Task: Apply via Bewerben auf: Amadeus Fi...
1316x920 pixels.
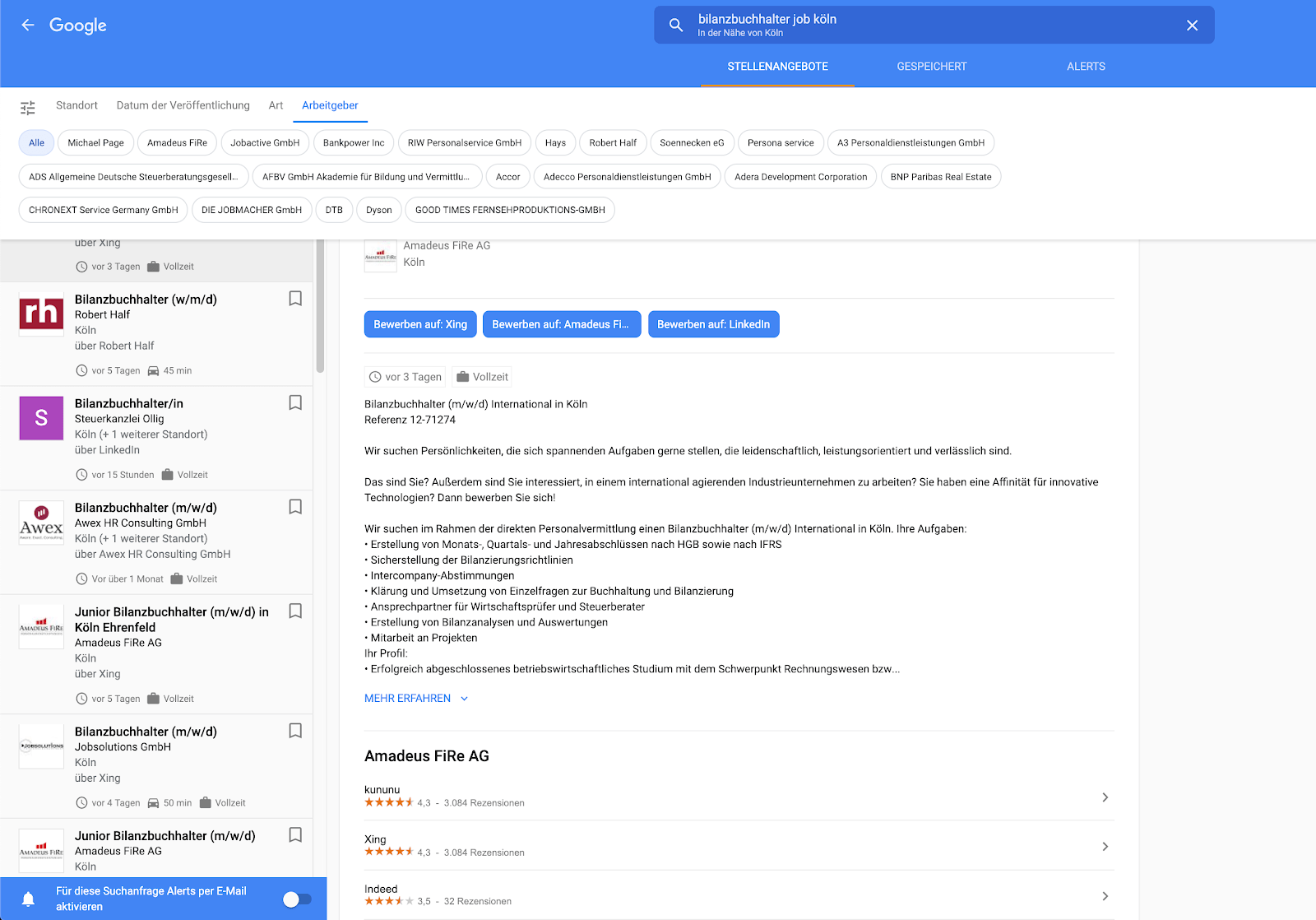Action: (561, 324)
